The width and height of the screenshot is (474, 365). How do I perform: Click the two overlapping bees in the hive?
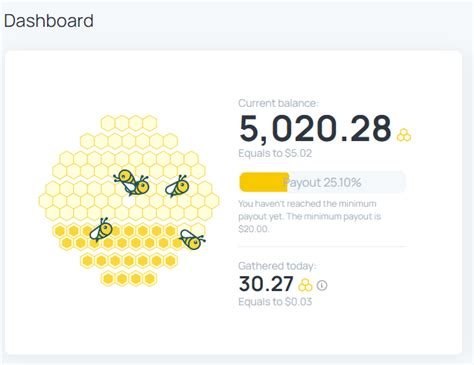click(x=131, y=182)
